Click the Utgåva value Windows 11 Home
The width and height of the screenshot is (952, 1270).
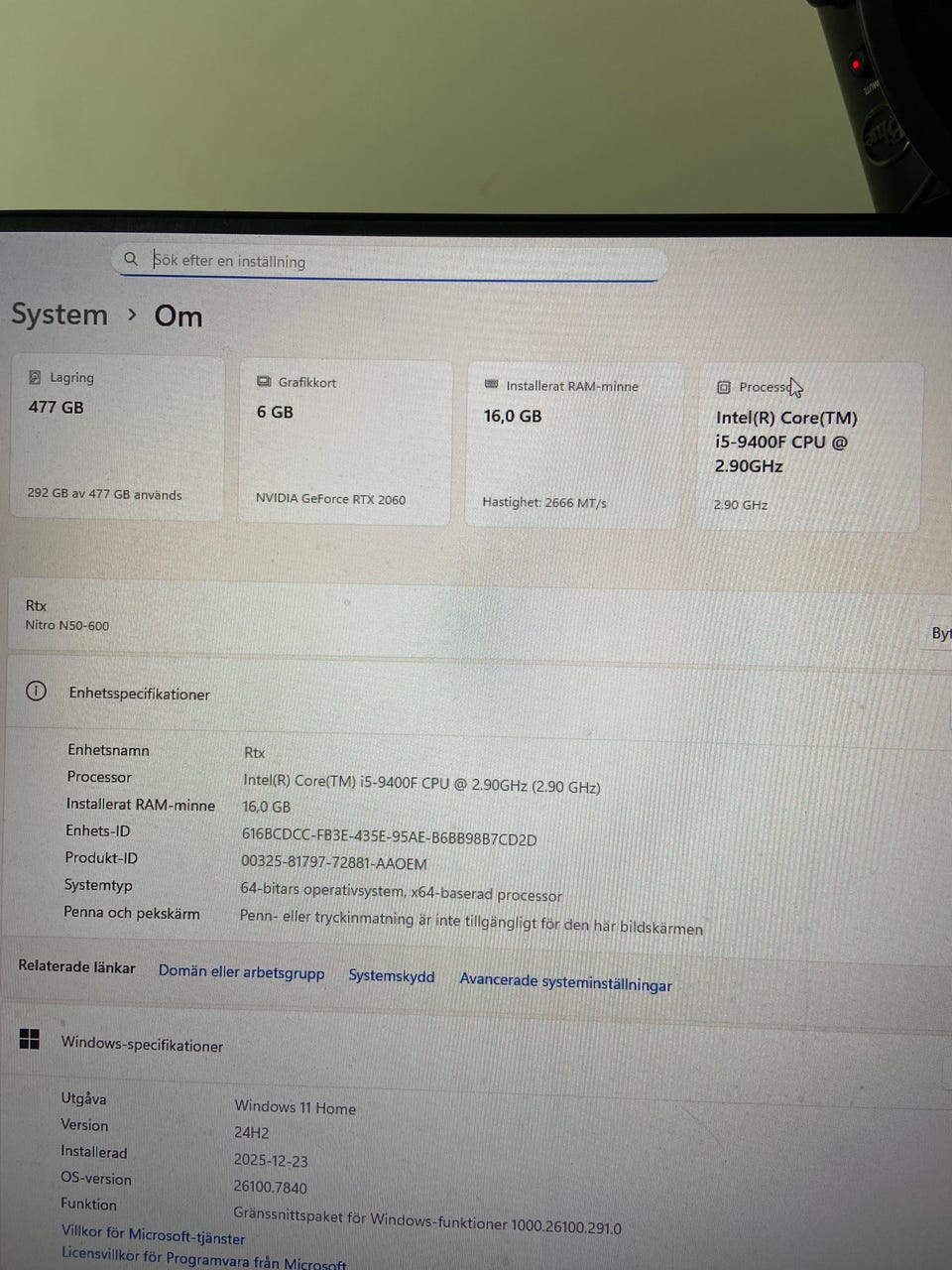coord(295,1107)
